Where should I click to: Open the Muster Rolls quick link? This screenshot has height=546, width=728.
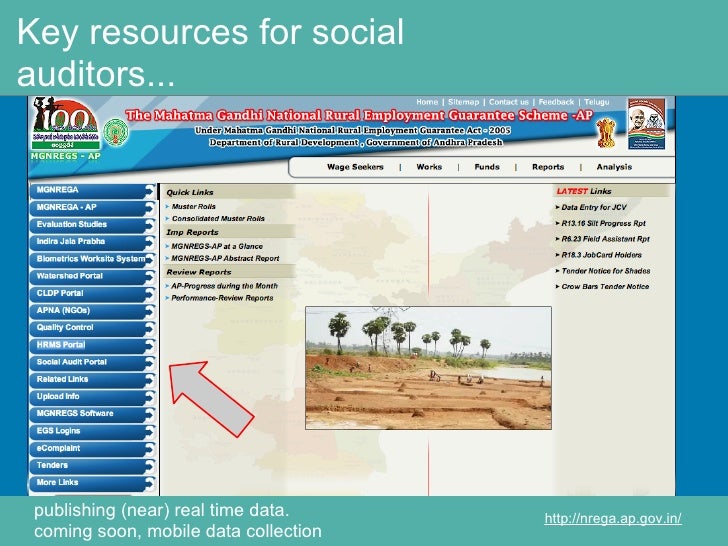point(194,207)
